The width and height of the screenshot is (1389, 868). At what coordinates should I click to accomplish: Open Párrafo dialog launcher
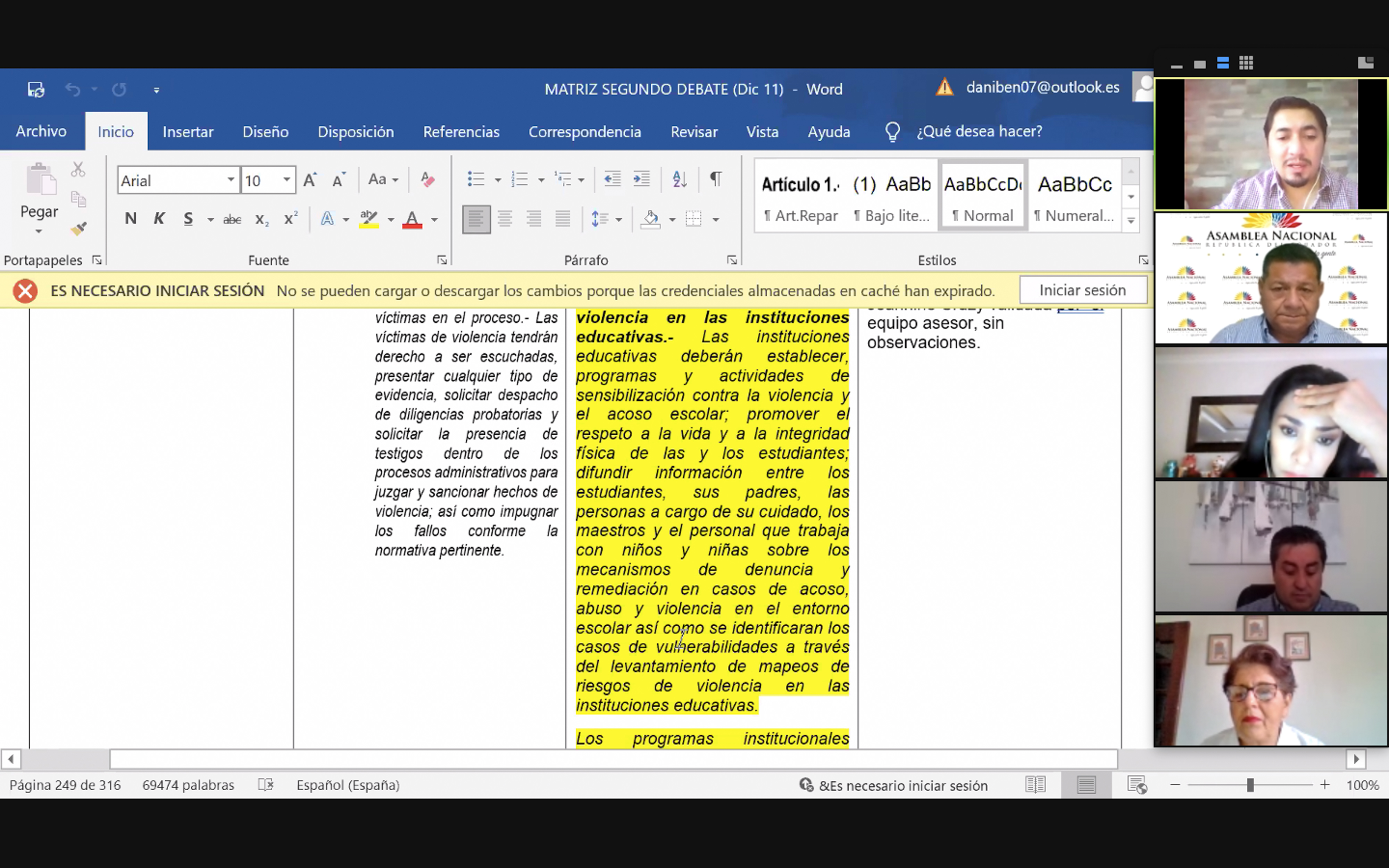732,260
